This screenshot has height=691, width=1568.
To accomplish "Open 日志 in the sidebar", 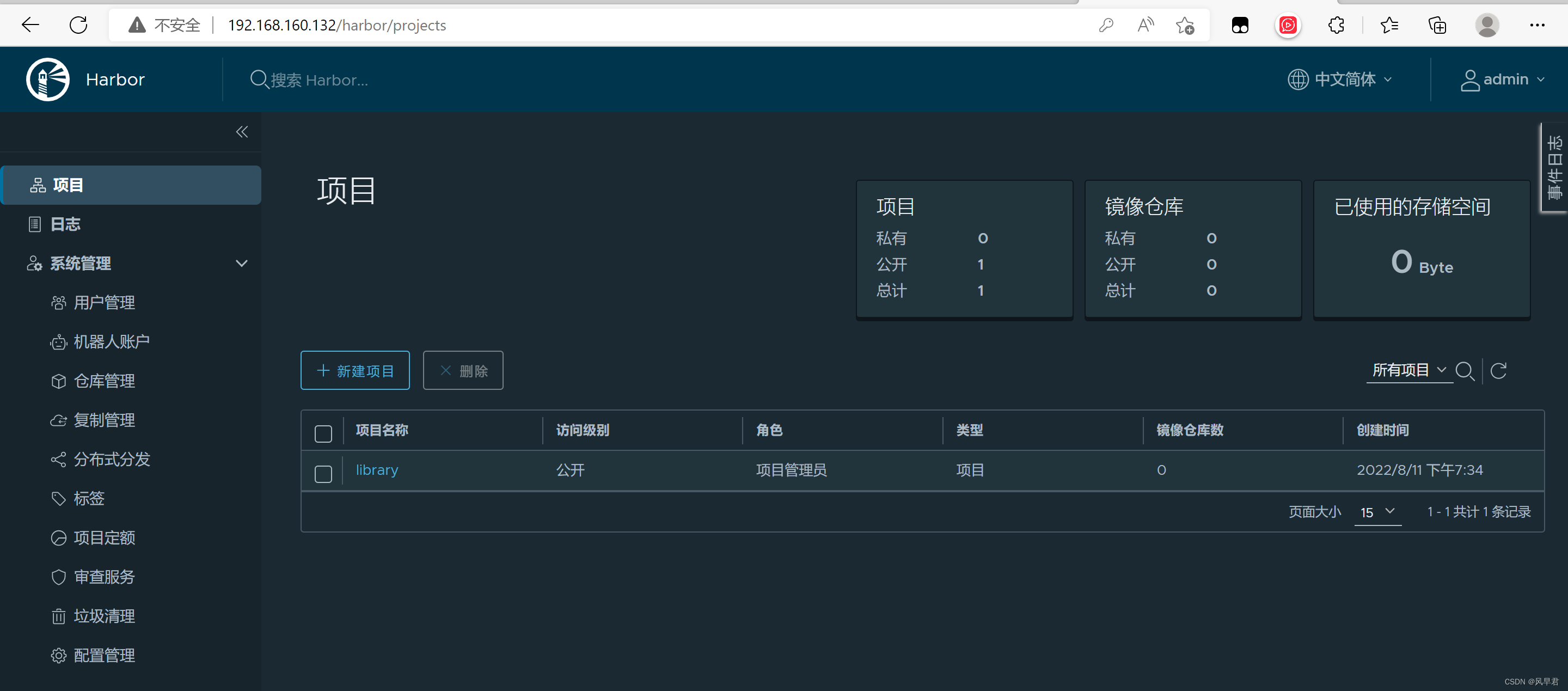I will 65,224.
